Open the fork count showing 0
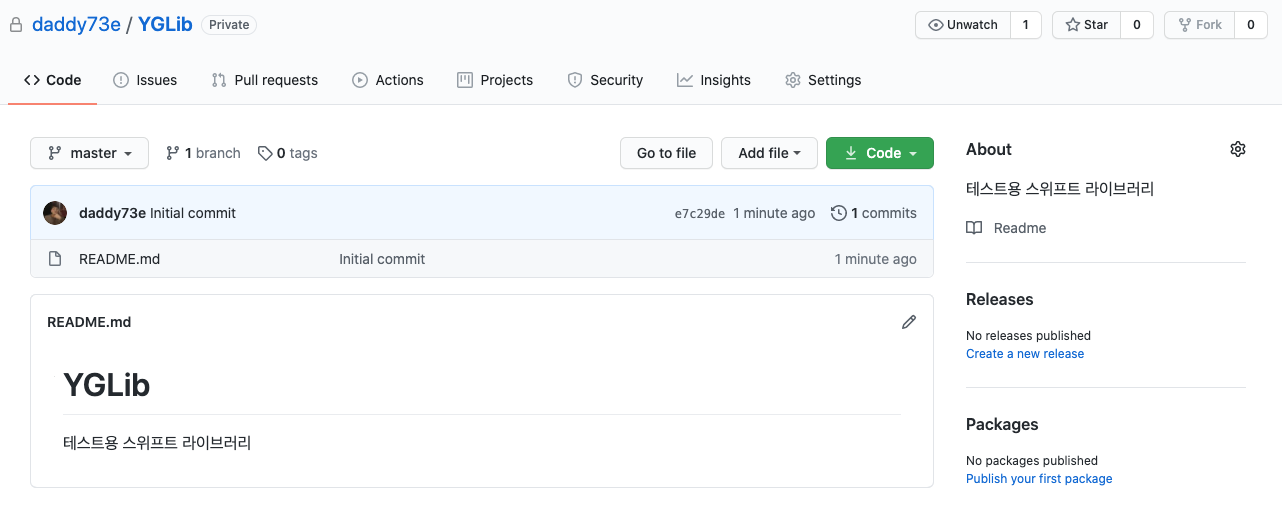1282x511 pixels. (1250, 25)
